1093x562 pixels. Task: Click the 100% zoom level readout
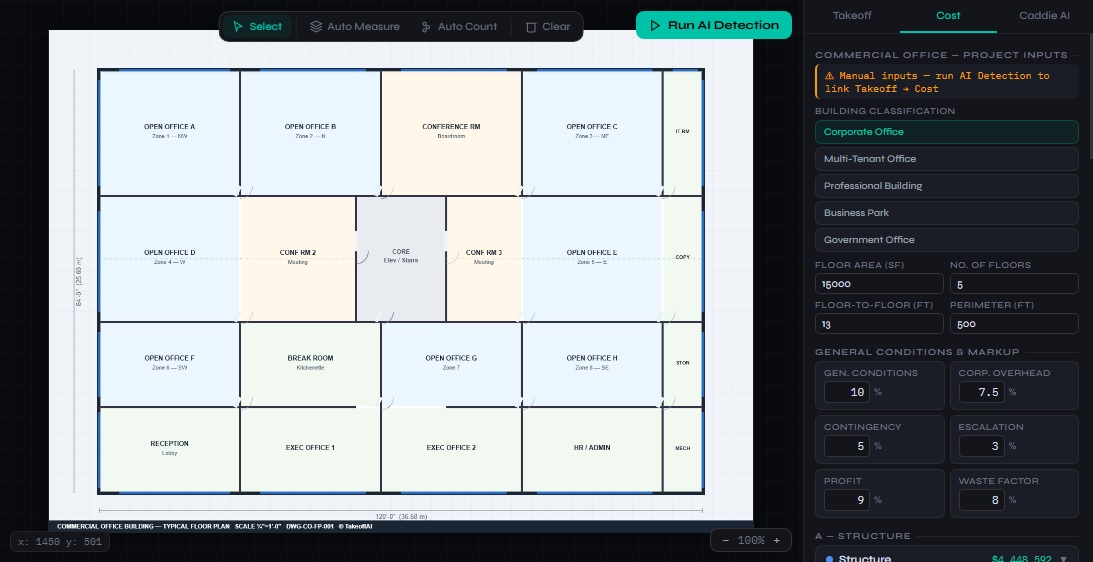pos(751,540)
